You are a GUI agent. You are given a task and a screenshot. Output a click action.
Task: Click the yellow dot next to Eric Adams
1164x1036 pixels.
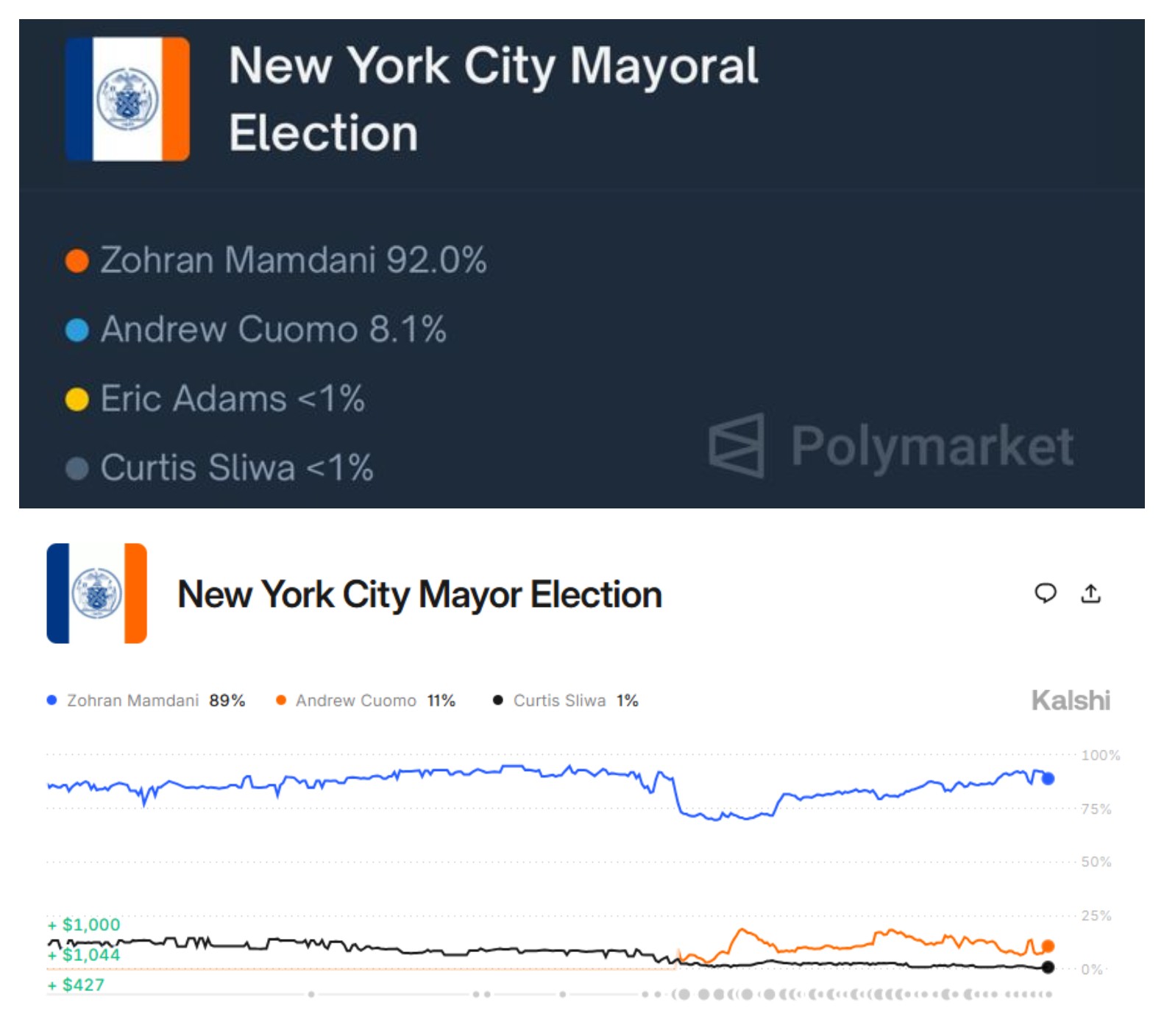coord(77,400)
